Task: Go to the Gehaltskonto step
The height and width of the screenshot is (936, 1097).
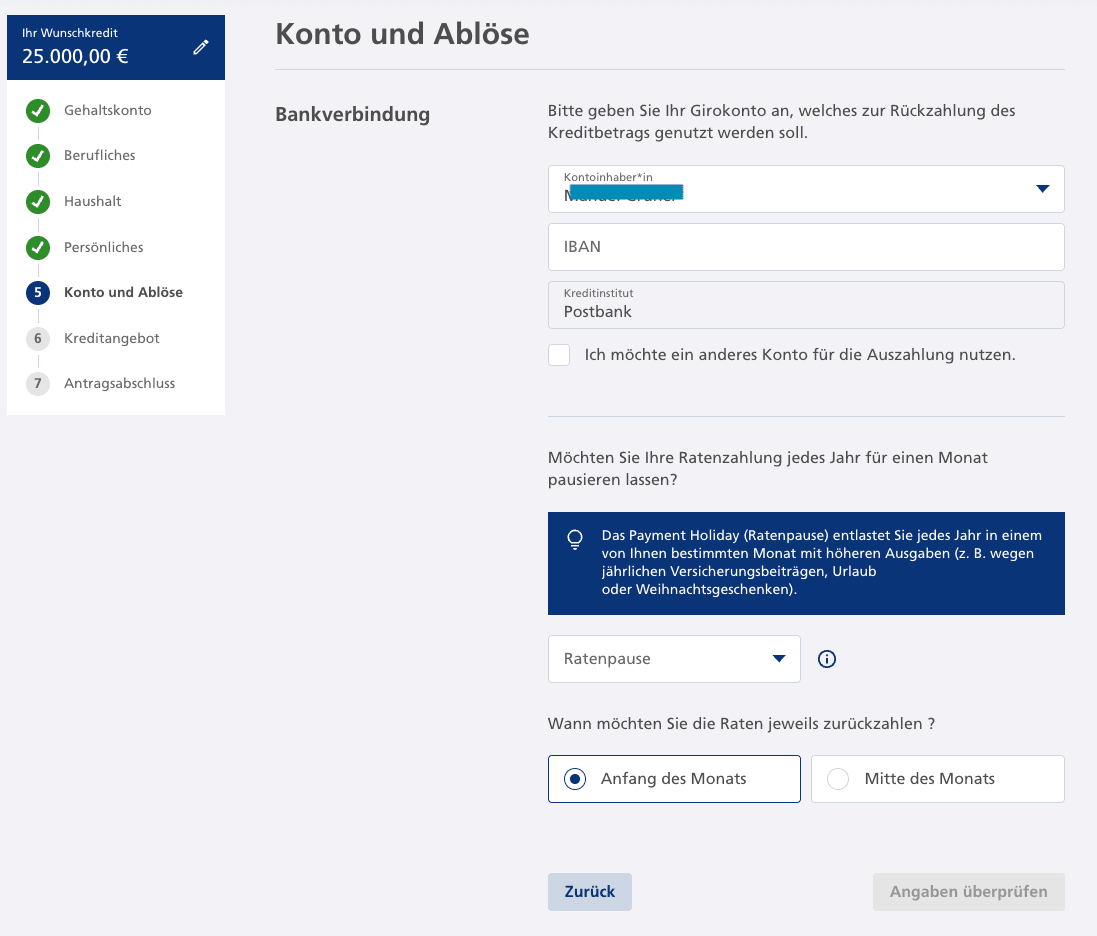Action: tap(108, 110)
